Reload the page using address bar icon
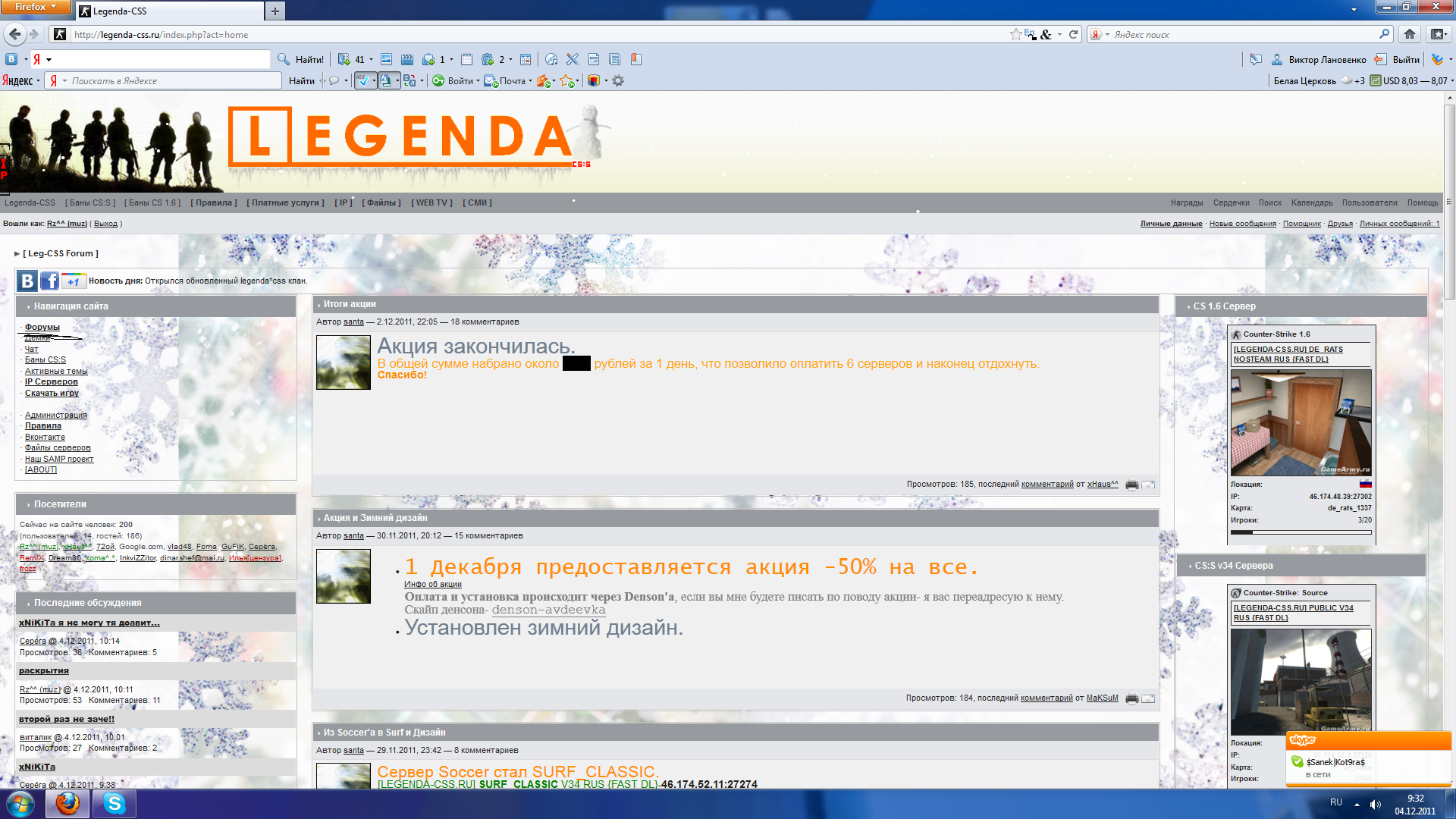The width and height of the screenshot is (1456, 819). coord(1073,34)
